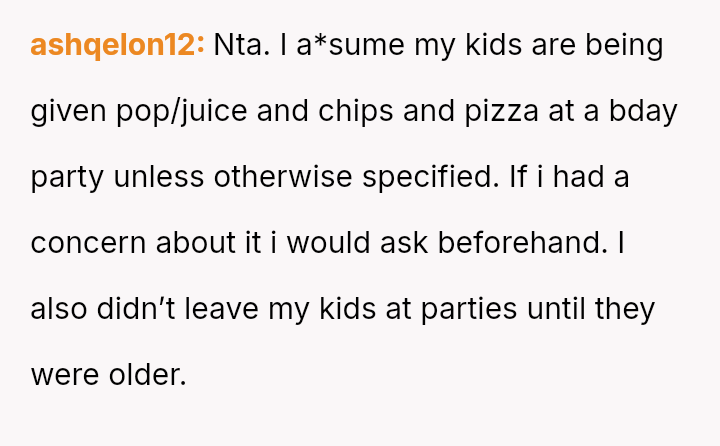Click the word "beforehand." in the comment
The height and width of the screenshot is (446, 720).
point(523,243)
